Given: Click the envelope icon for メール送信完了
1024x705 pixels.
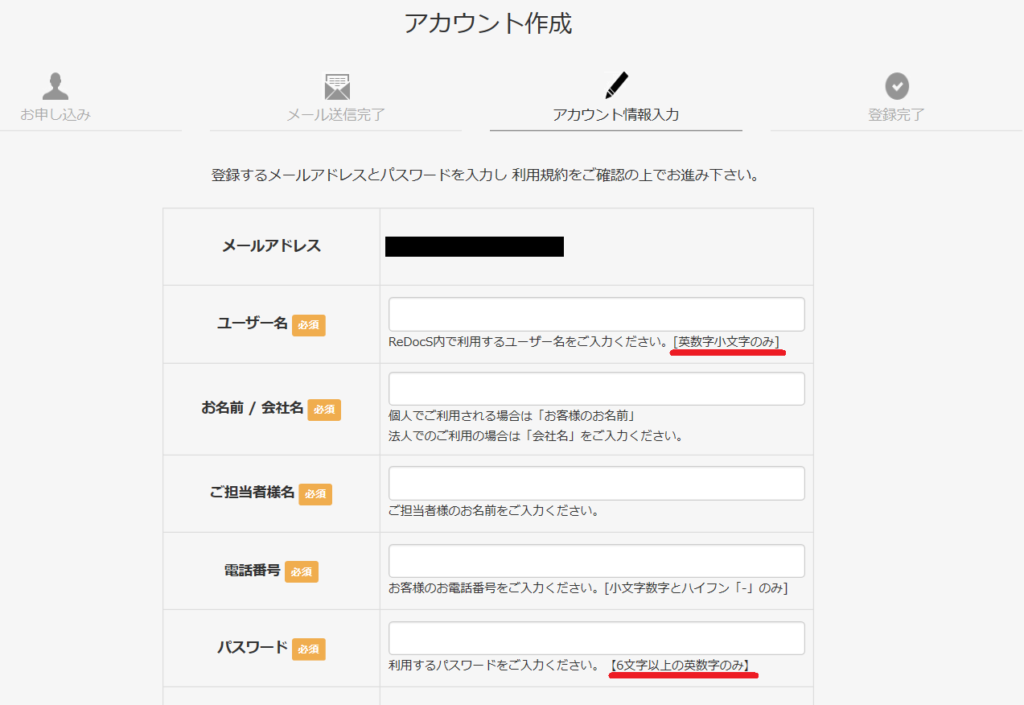Looking at the screenshot, I should pyautogui.click(x=337, y=87).
